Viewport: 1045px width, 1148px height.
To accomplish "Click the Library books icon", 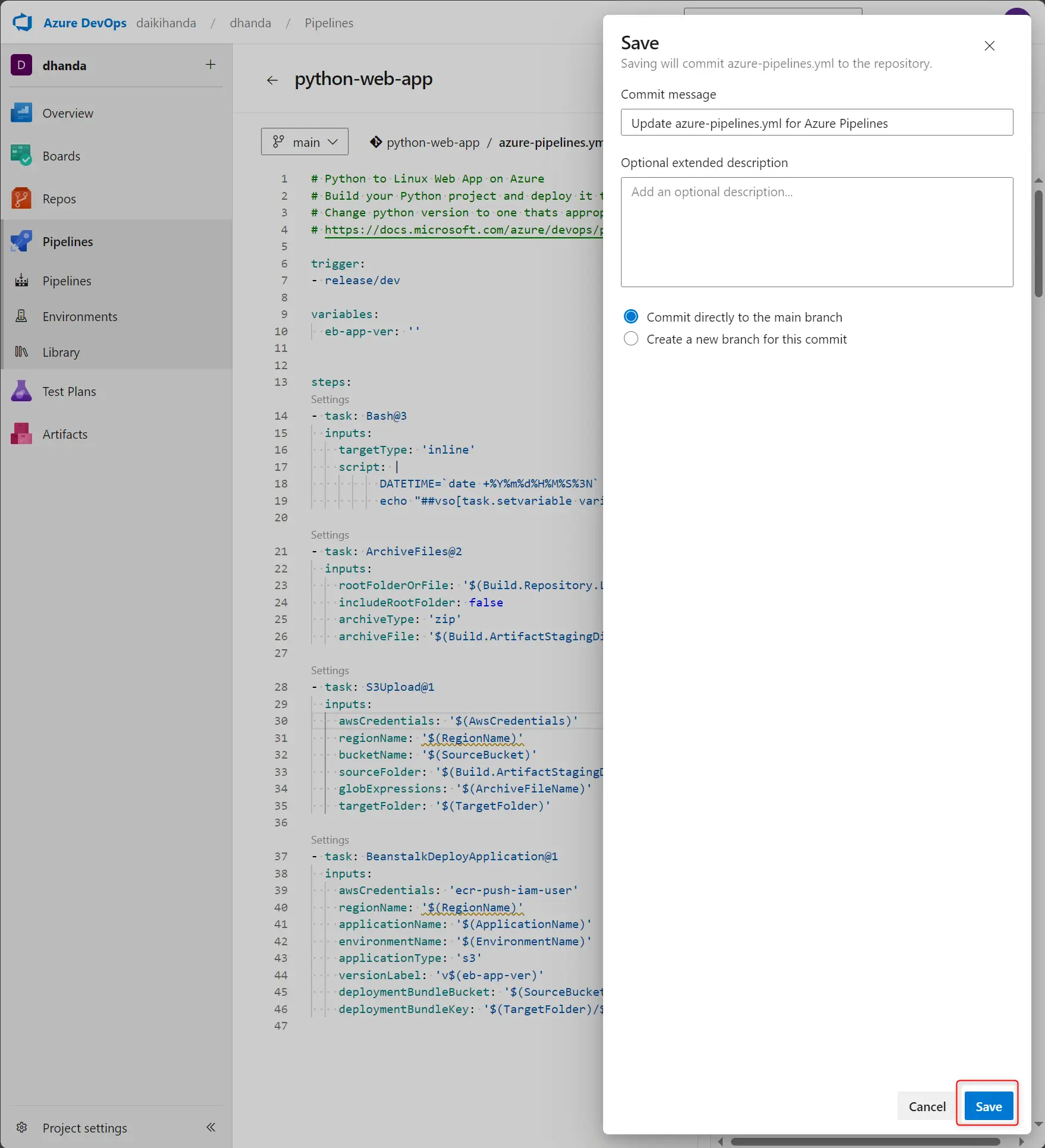I will [21, 352].
